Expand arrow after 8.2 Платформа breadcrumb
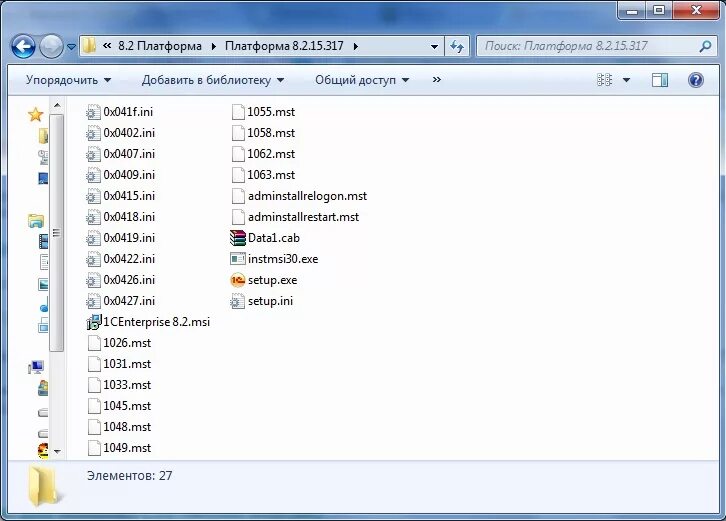The width and height of the screenshot is (726, 521). 213,46
